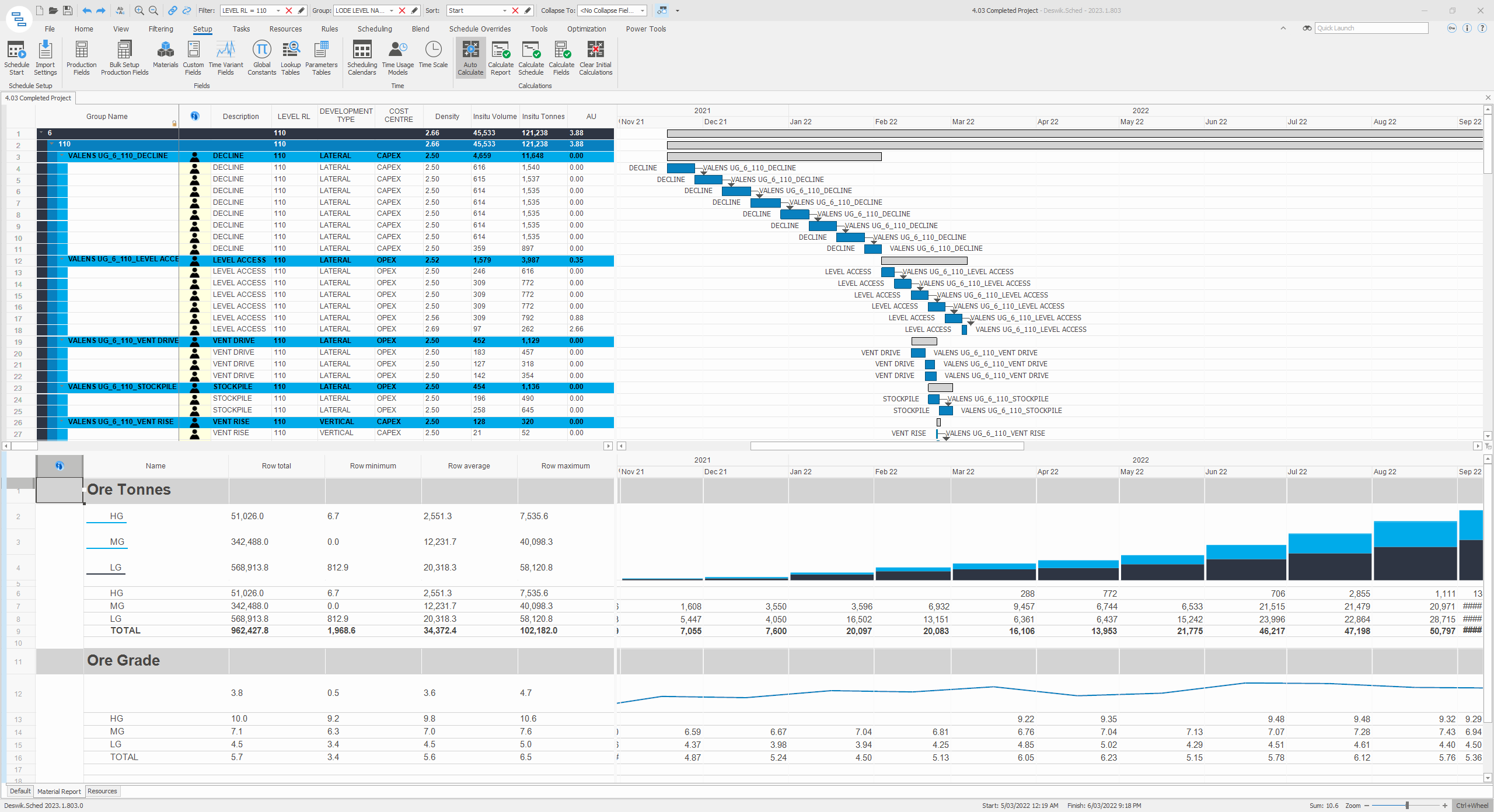Click the help question mark icon

(x=1482, y=28)
